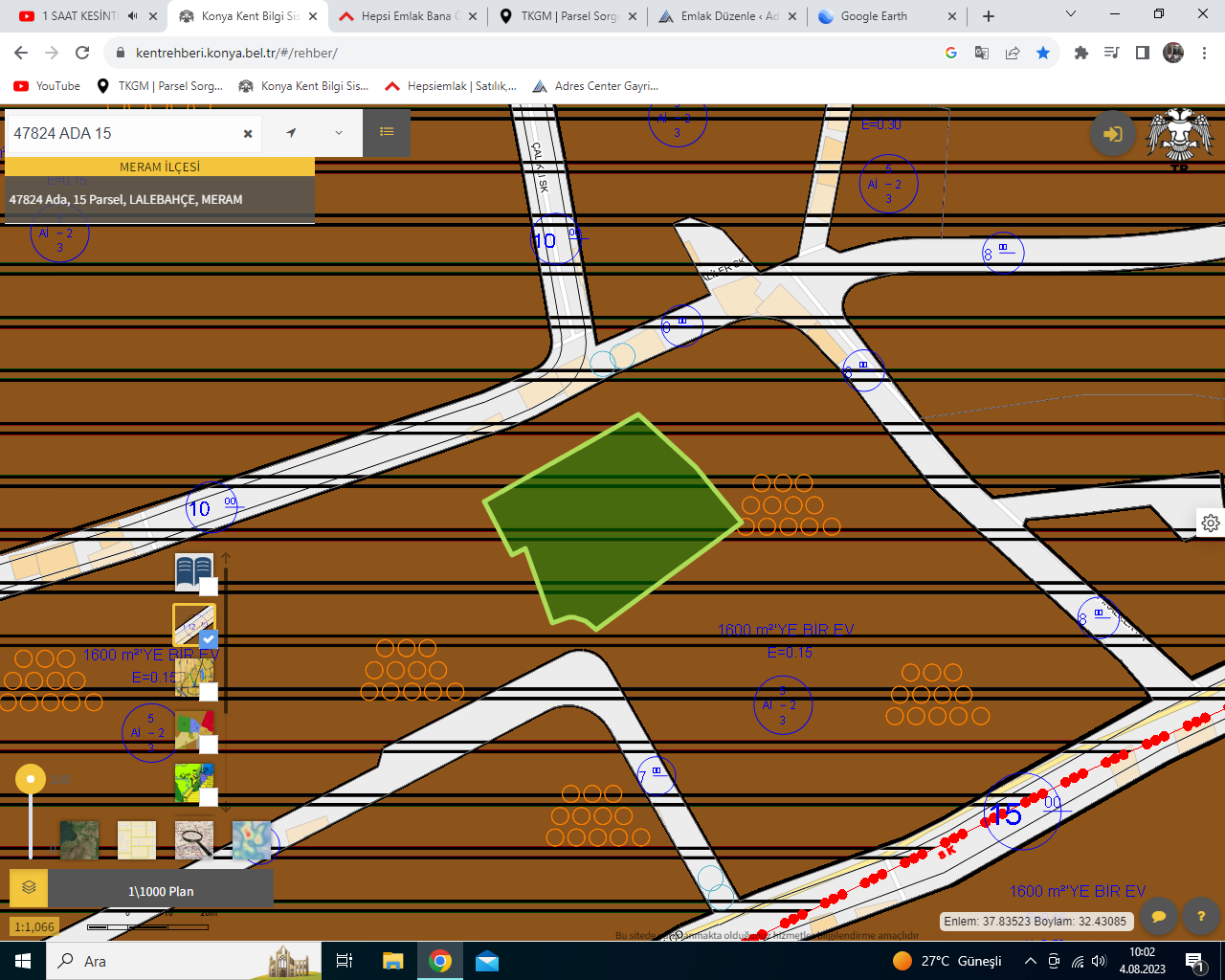This screenshot has width=1225, height=980.
Task: Select the satellite imagery basemap thumbnail
Action: pos(79,839)
